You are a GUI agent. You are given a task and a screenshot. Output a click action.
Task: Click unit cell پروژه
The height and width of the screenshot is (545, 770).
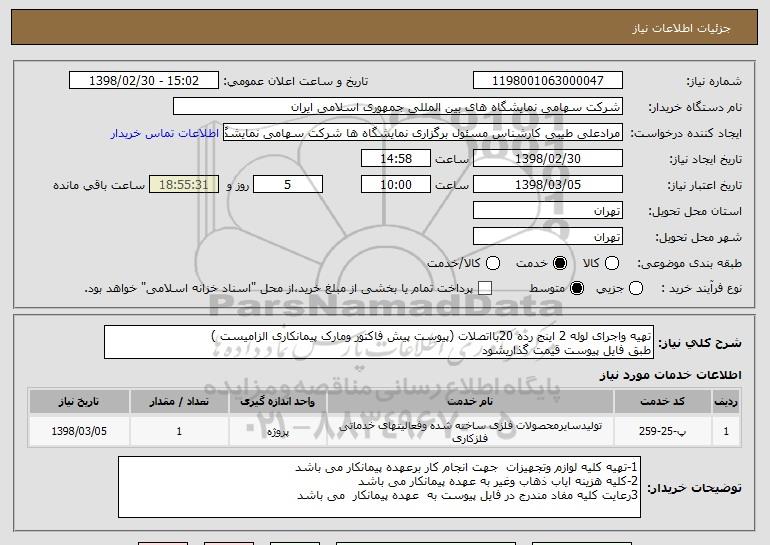[277, 431]
